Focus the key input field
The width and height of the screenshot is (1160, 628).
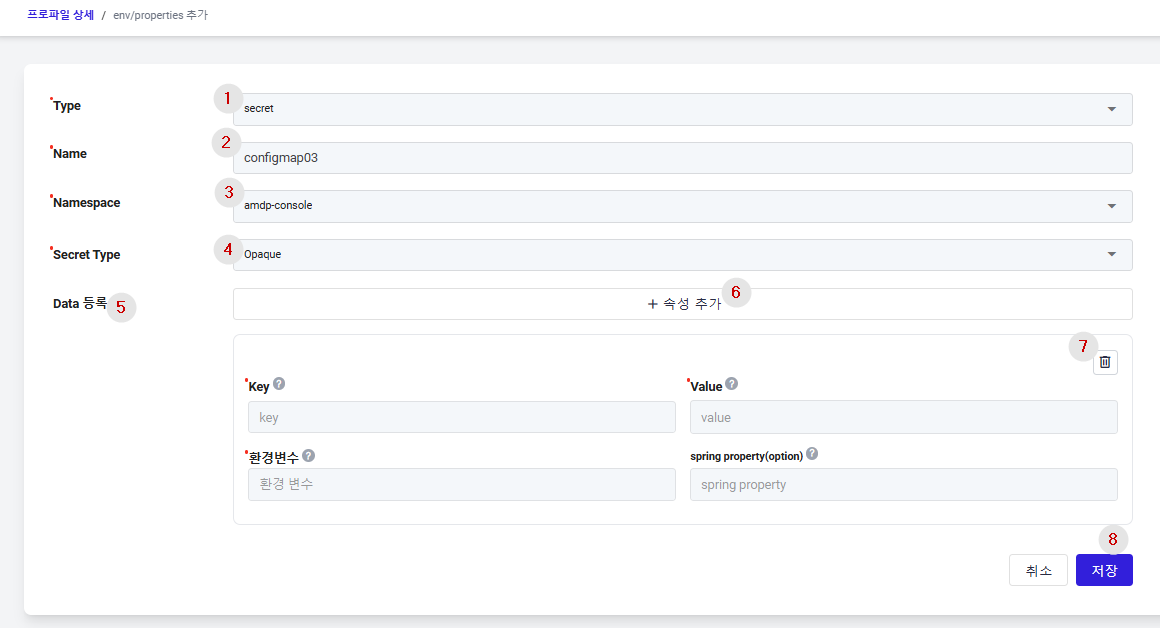(x=462, y=417)
